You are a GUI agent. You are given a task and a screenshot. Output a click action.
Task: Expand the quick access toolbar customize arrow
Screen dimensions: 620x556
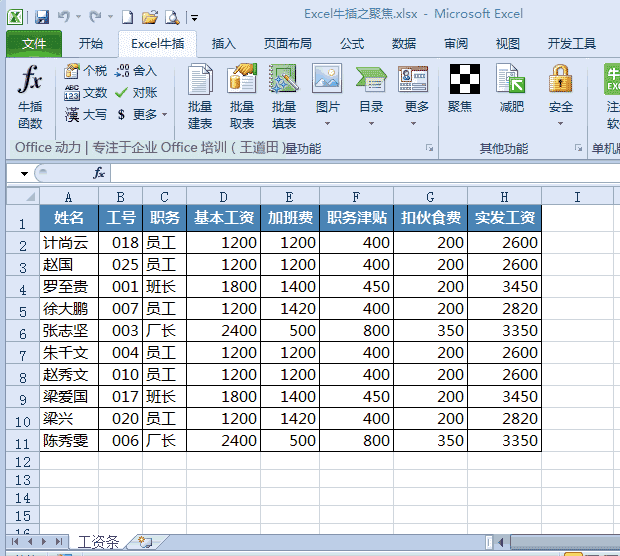click(194, 18)
